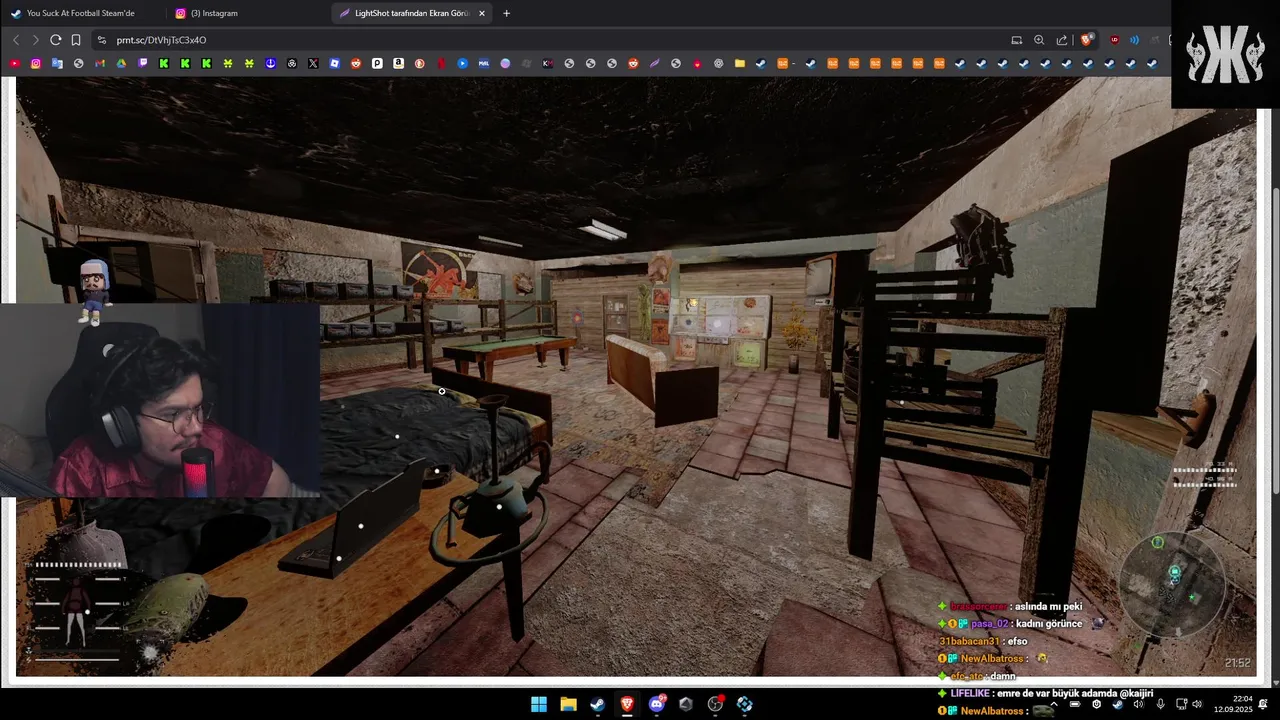
Task: Reload the current page
Action: [56, 40]
